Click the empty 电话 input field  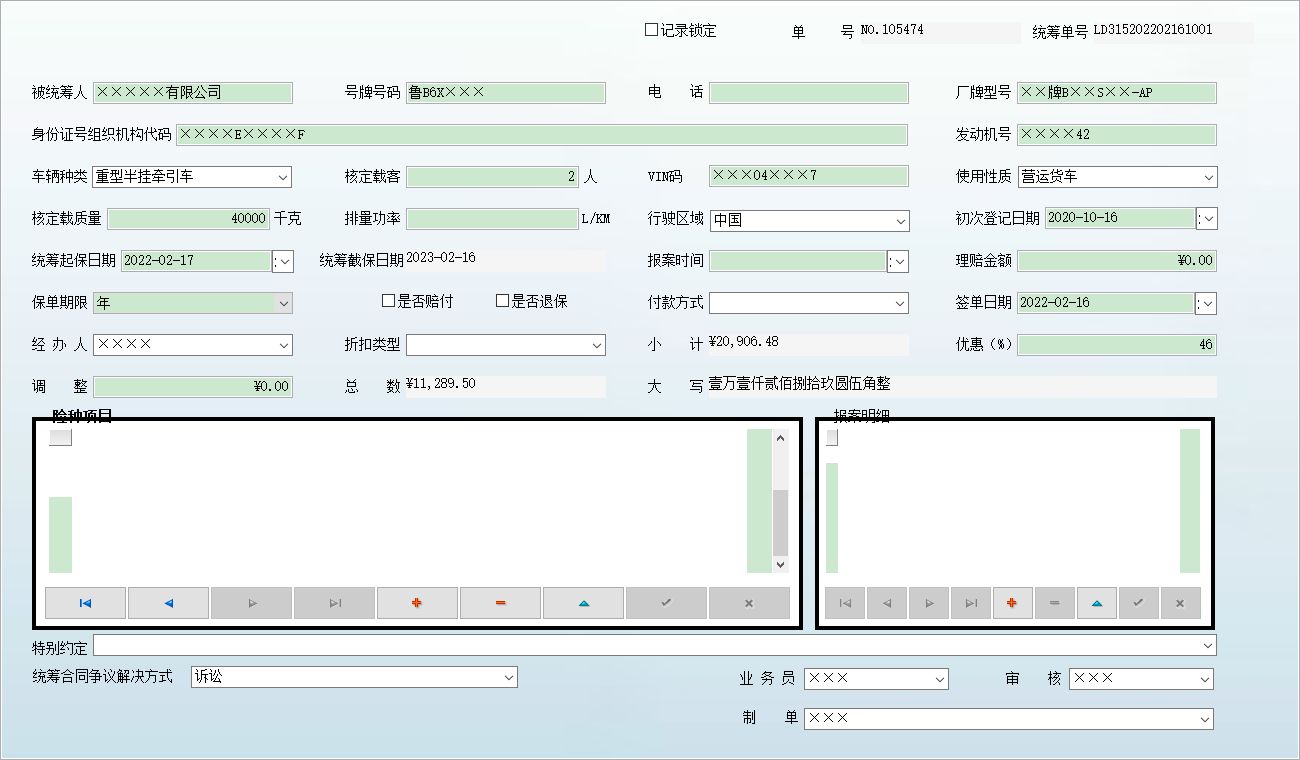click(809, 93)
